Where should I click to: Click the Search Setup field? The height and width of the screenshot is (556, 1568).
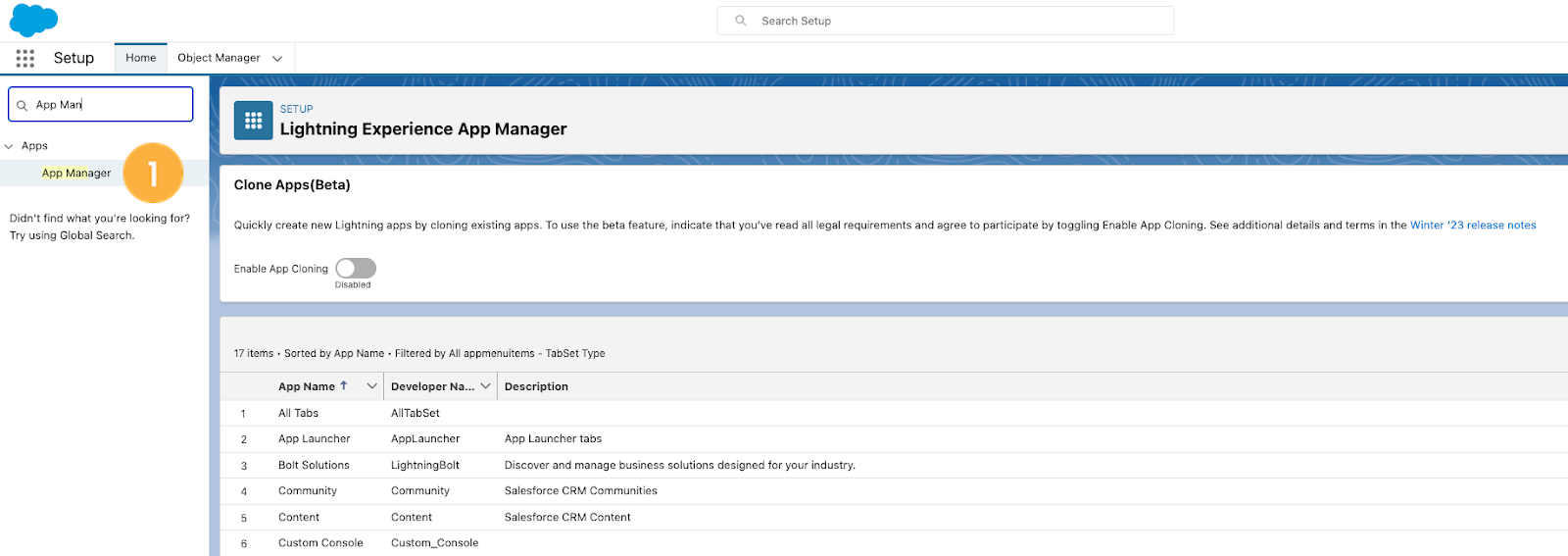tap(946, 21)
